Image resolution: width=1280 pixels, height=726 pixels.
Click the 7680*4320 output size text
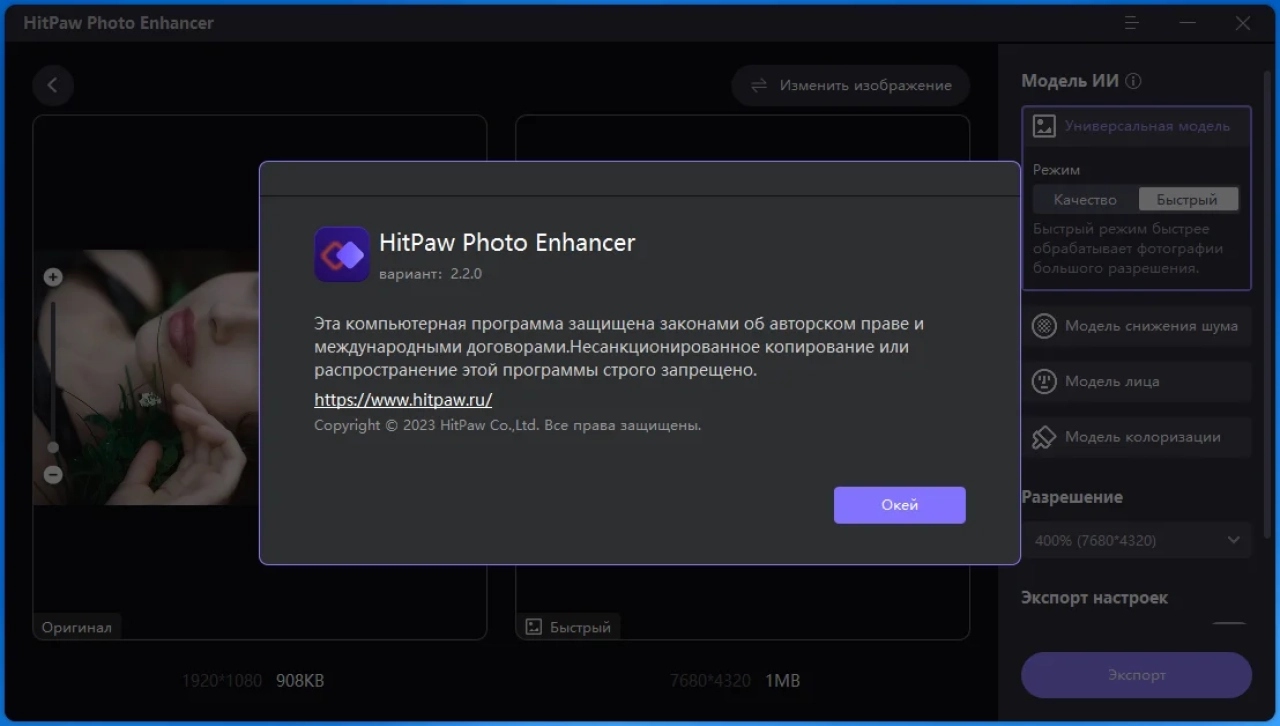tap(710, 681)
